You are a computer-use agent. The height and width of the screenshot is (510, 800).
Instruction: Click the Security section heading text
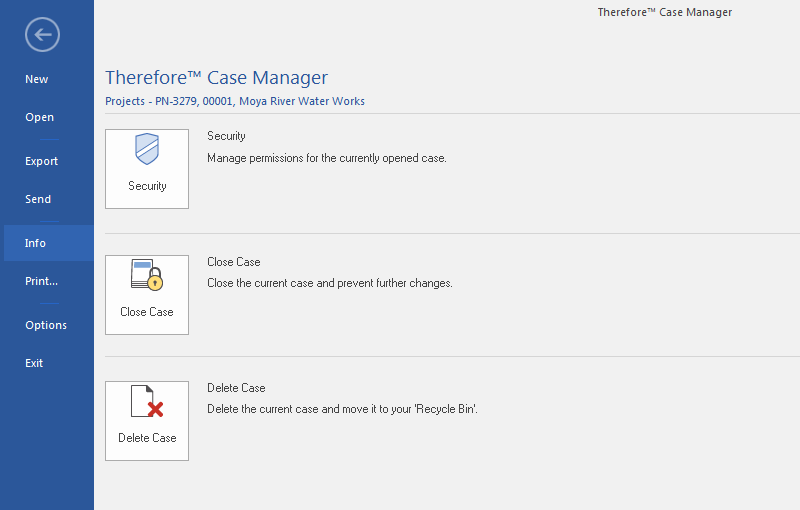coord(226,136)
